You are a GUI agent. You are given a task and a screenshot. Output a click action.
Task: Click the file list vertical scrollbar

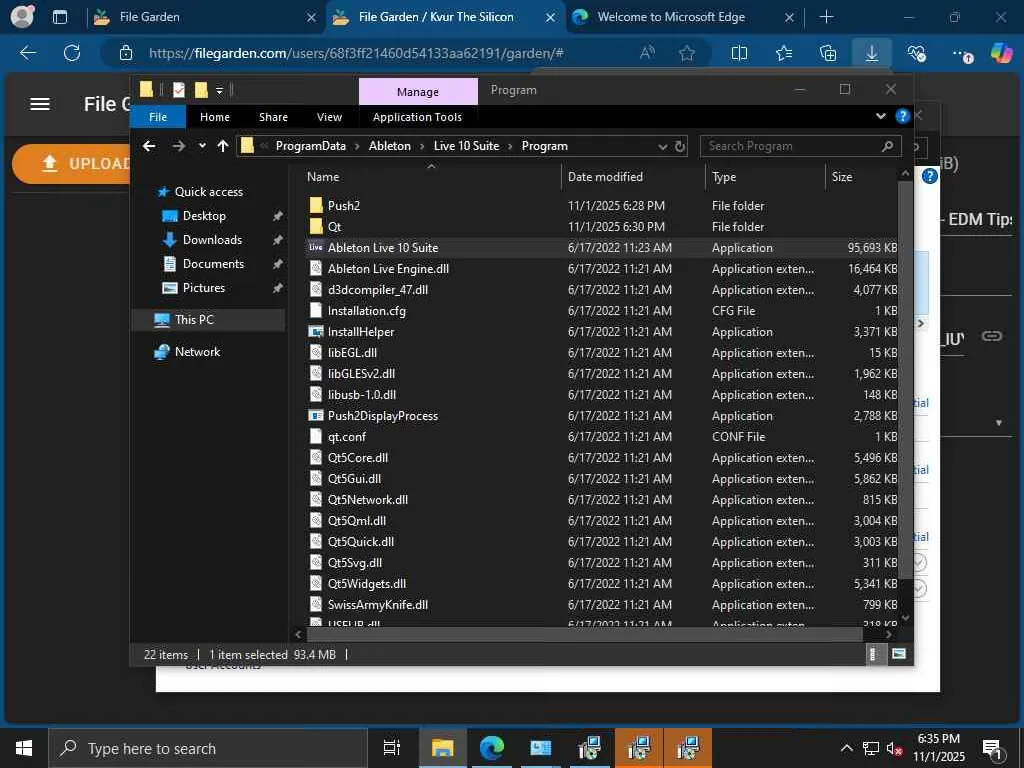905,379
